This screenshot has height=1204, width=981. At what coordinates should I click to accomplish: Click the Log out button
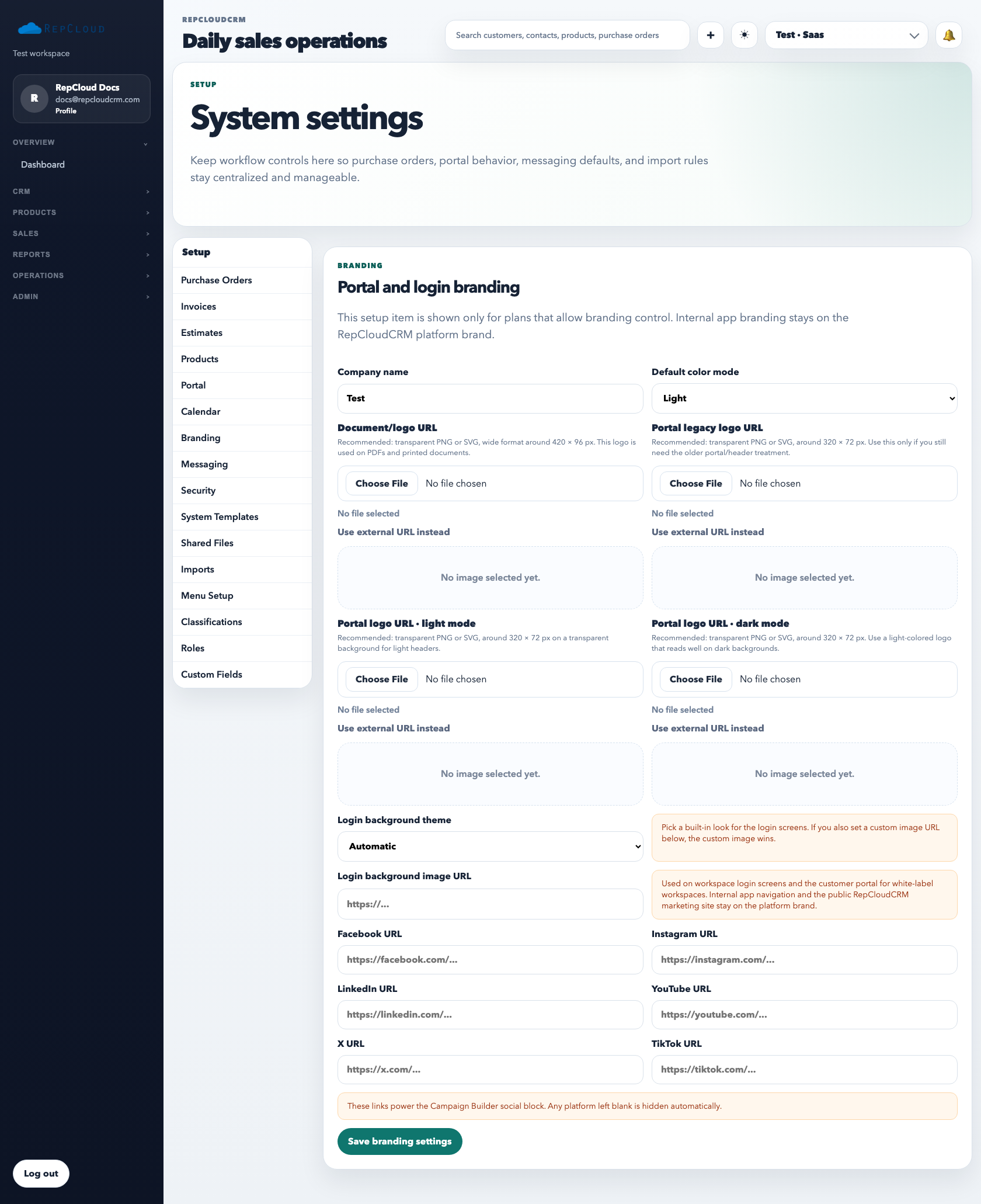[41, 1174]
